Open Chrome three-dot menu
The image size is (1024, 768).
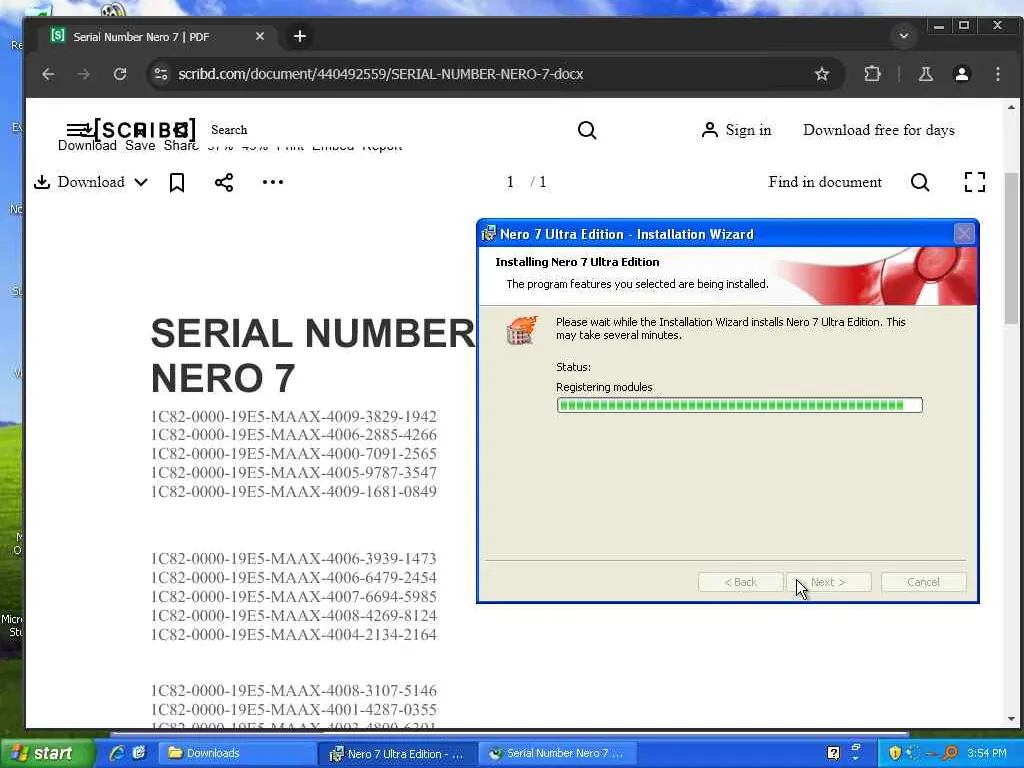click(997, 74)
